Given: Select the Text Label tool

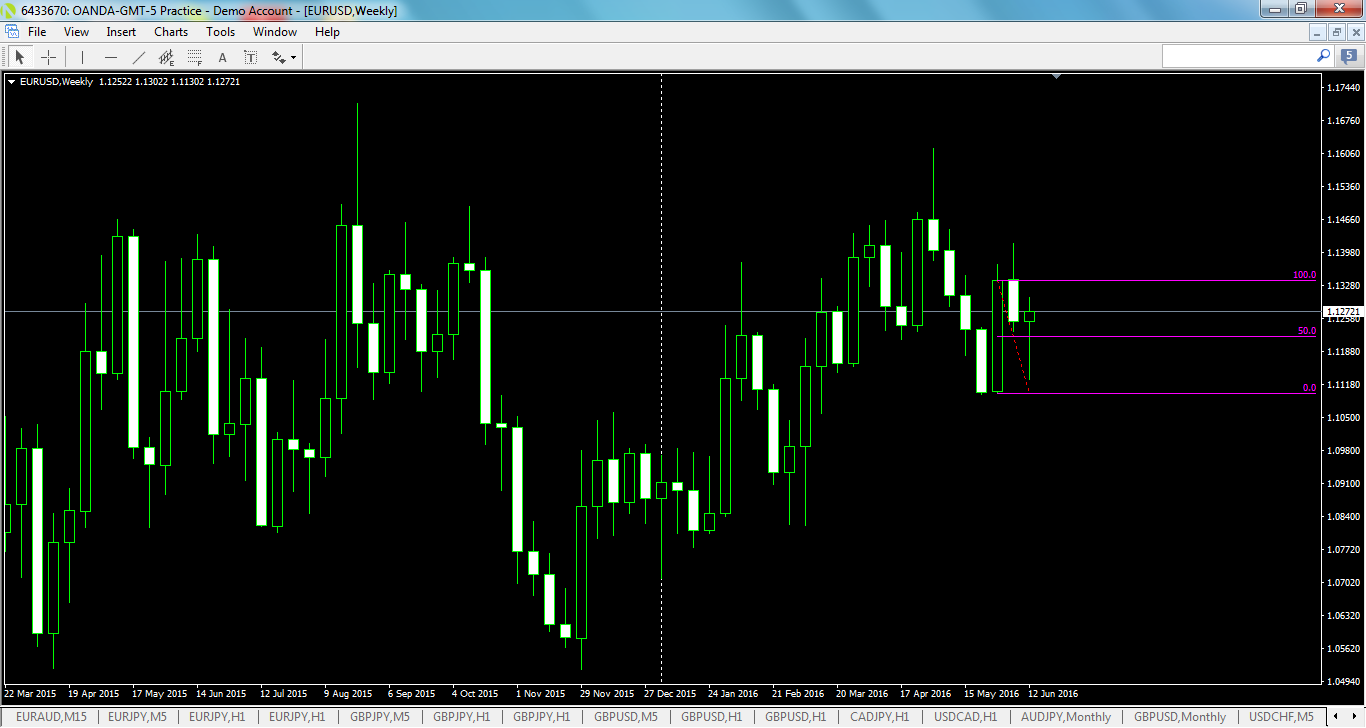Looking at the screenshot, I should (x=251, y=56).
